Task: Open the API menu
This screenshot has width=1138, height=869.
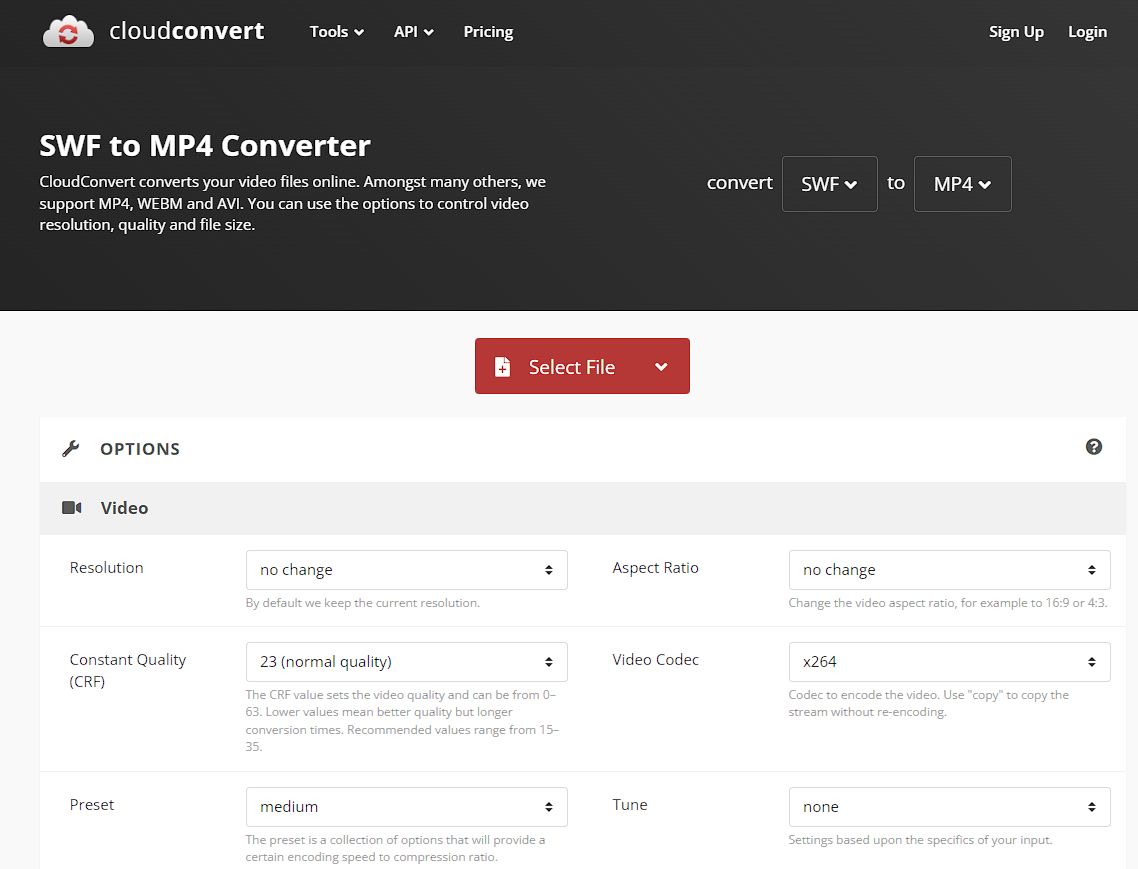Action: (414, 32)
